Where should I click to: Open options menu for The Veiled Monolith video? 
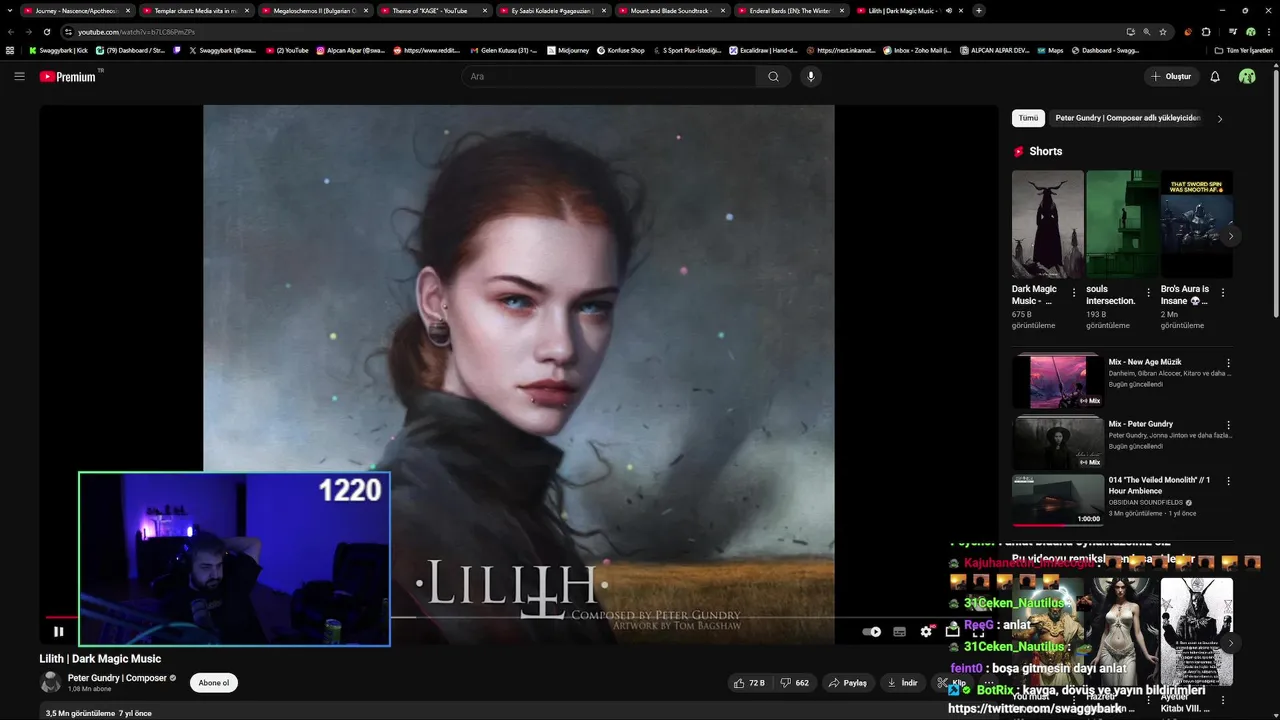(x=1228, y=481)
